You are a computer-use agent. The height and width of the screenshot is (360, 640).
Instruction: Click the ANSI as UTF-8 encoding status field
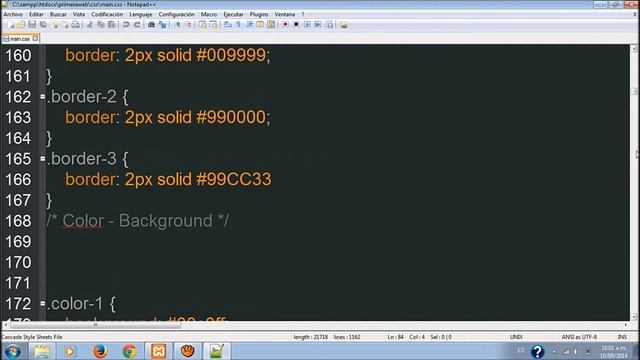point(579,337)
